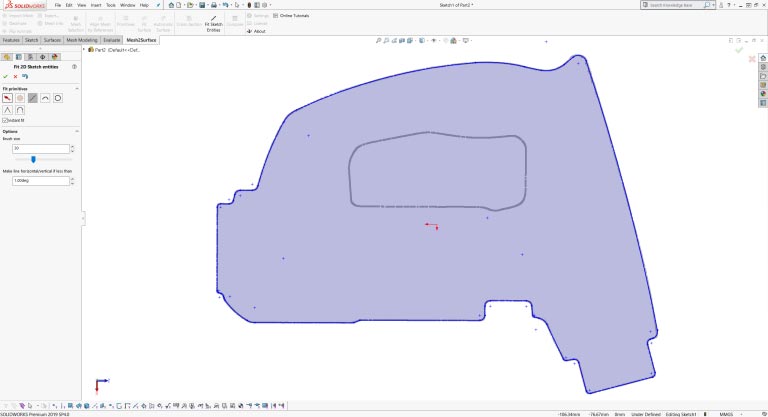Toggle the Instant fit checkbox
This screenshot has height=417, width=768.
[5, 120]
